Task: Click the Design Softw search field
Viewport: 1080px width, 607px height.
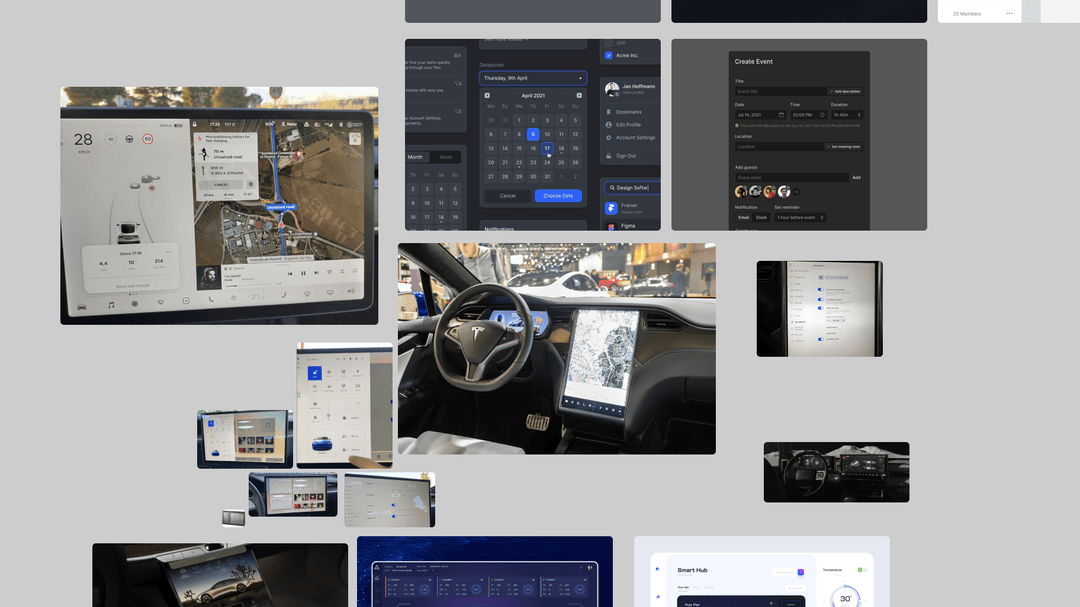Action: [632, 187]
